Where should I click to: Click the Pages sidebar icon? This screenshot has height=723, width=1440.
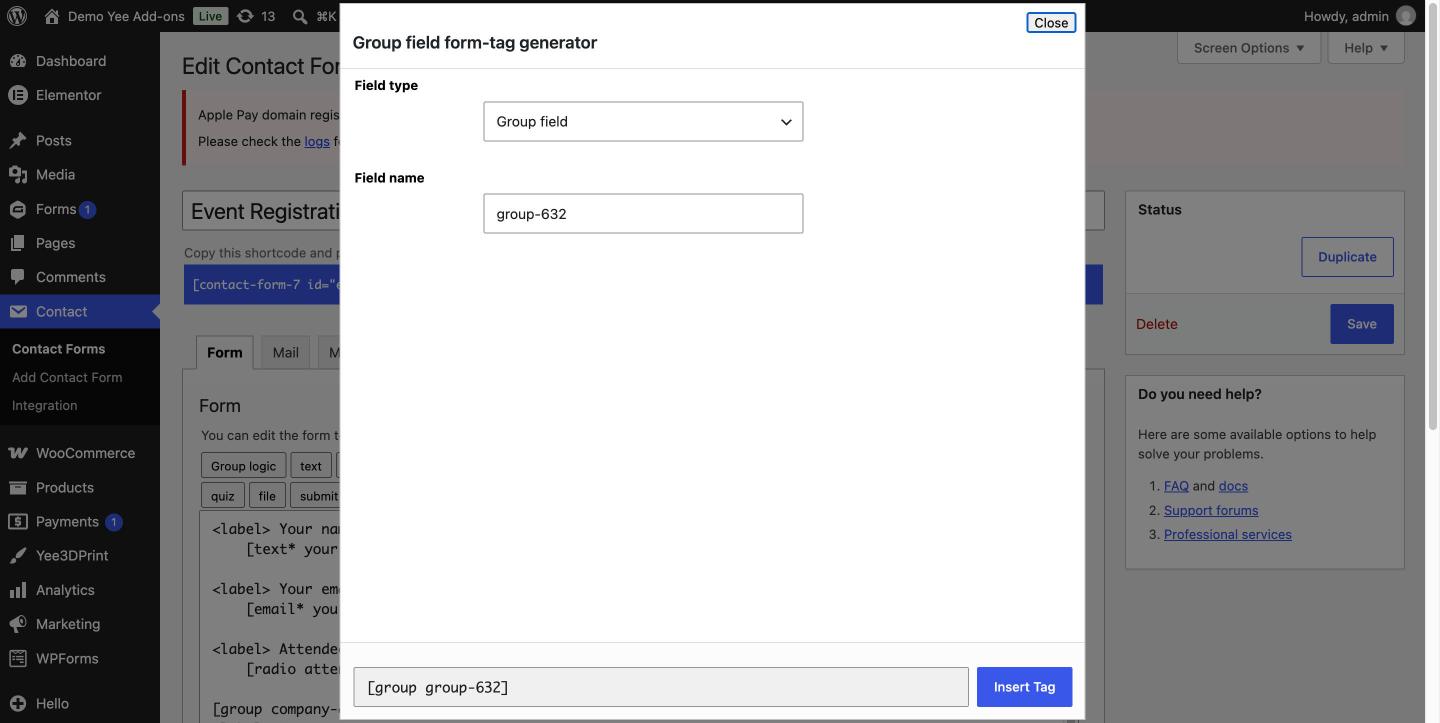[x=17, y=243]
